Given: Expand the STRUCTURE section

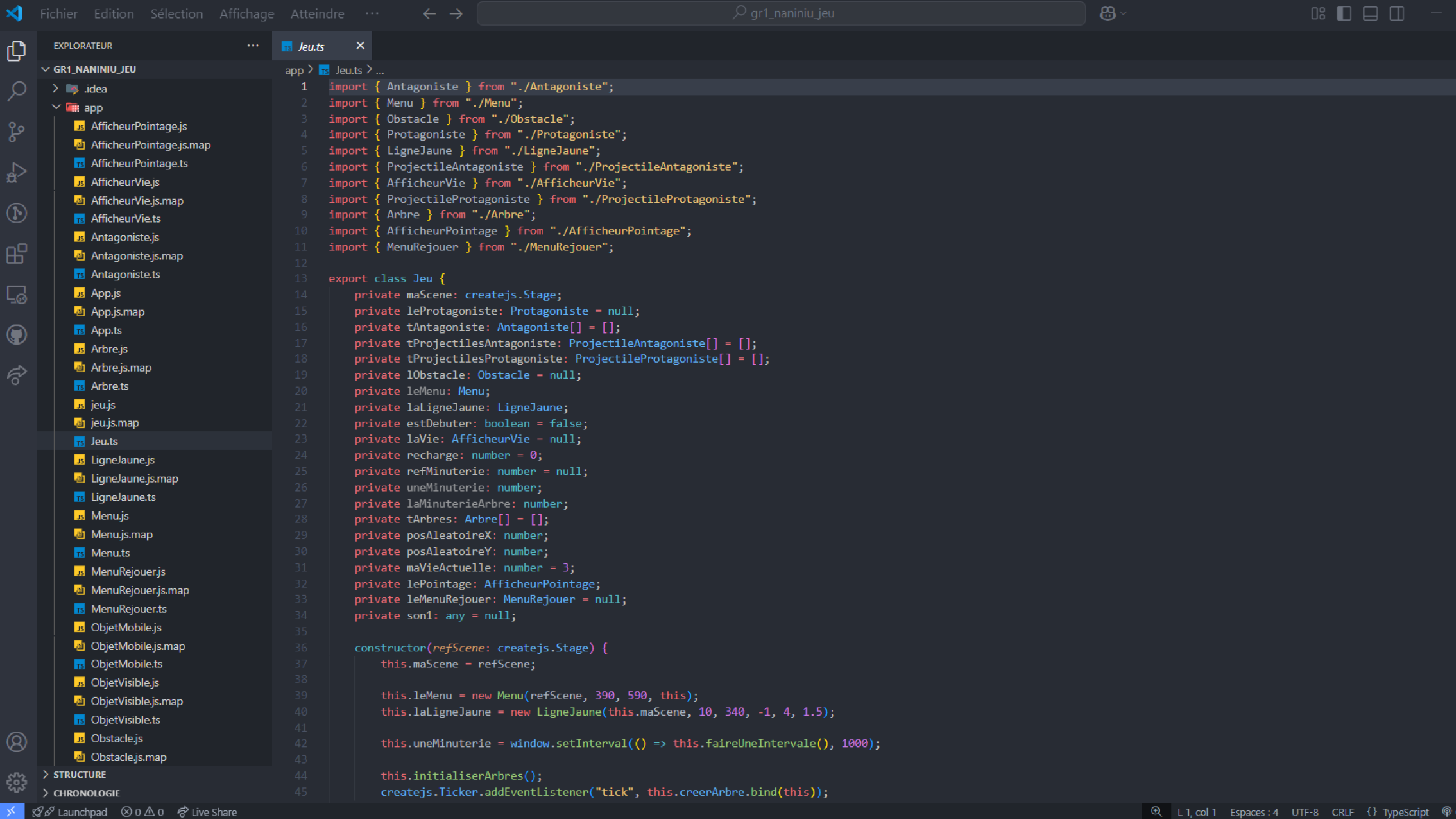Looking at the screenshot, I should (x=79, y=774).
